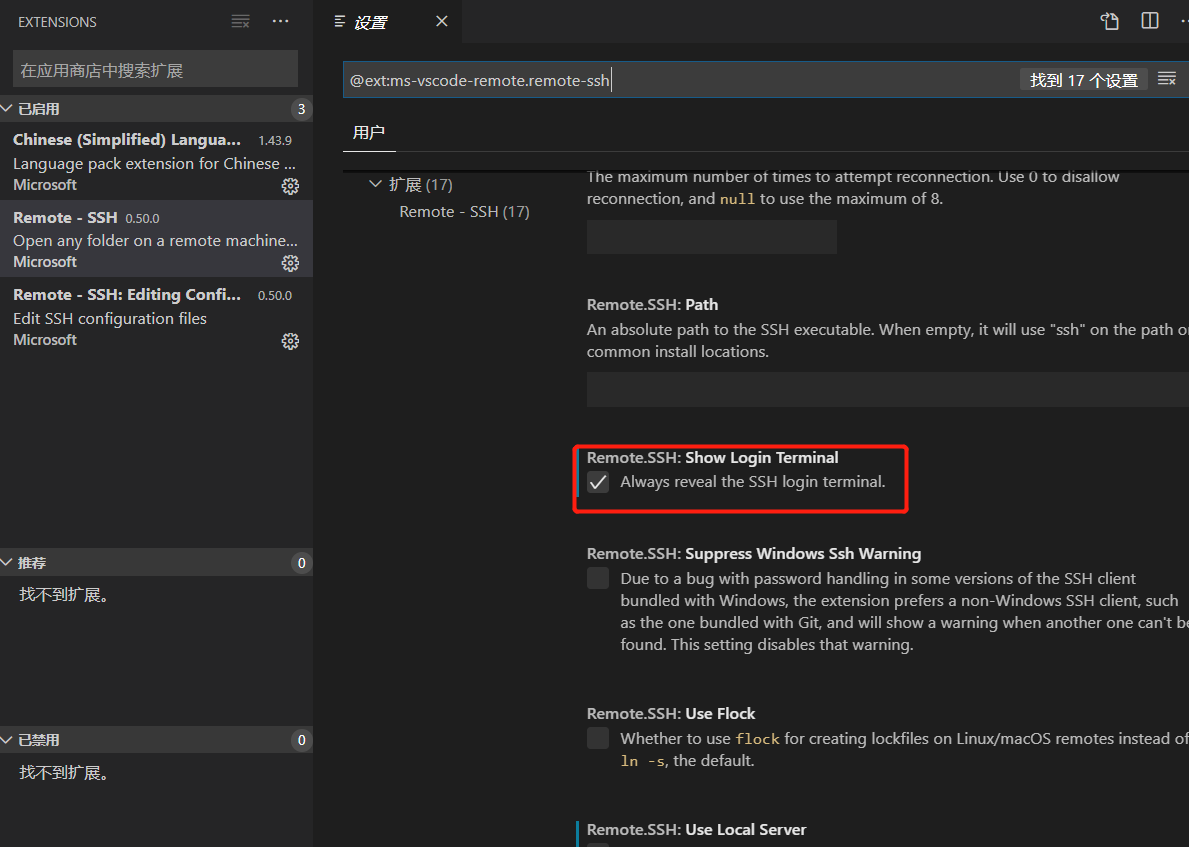The width and height of the screenshot is (1189, 847).
Task: Focus the extension marketplace search box
Action: click(x=155, y=70)
